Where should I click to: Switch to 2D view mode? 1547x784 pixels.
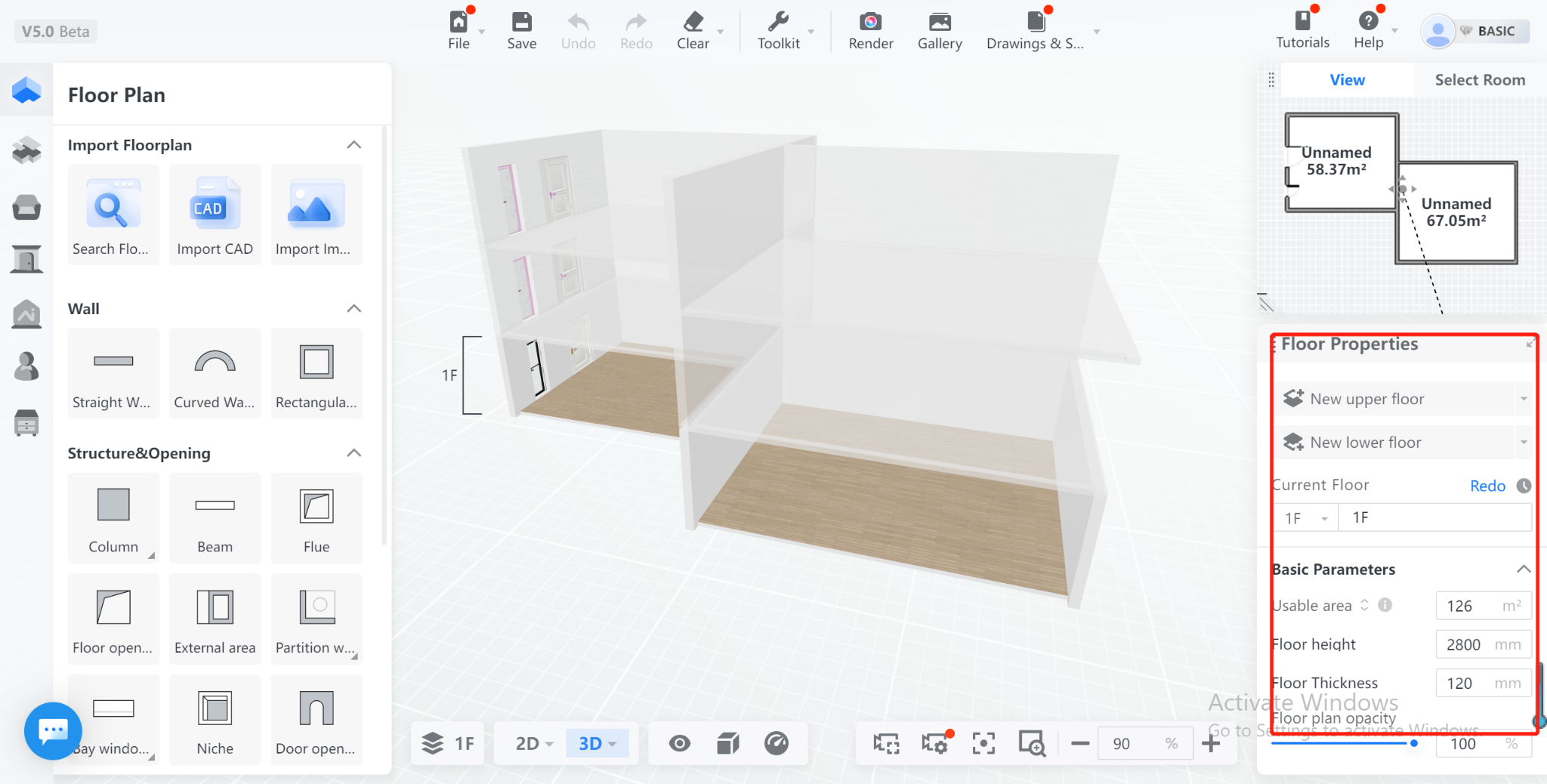(x=533, y=744)
